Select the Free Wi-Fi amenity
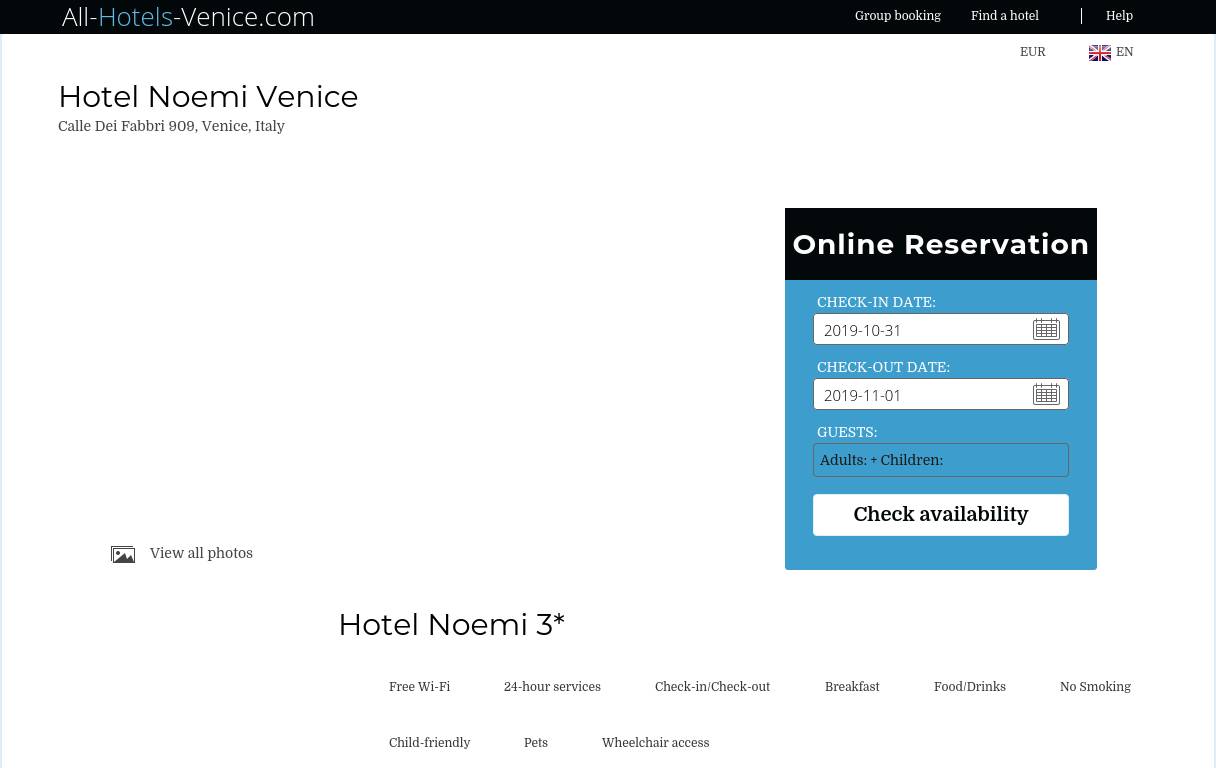The image size is (1216, 768). coord(419,687)
